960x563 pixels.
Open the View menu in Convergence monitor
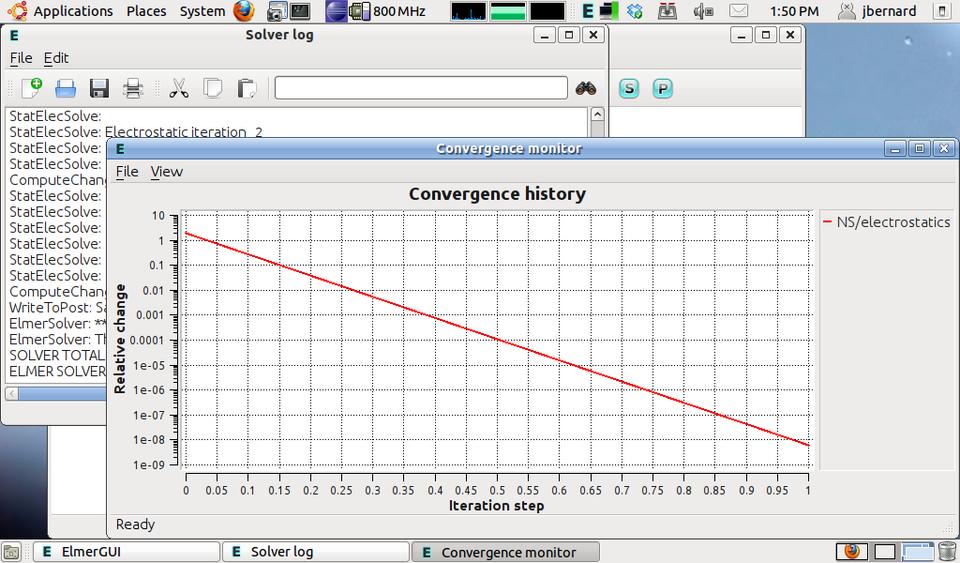click(166, 171)
